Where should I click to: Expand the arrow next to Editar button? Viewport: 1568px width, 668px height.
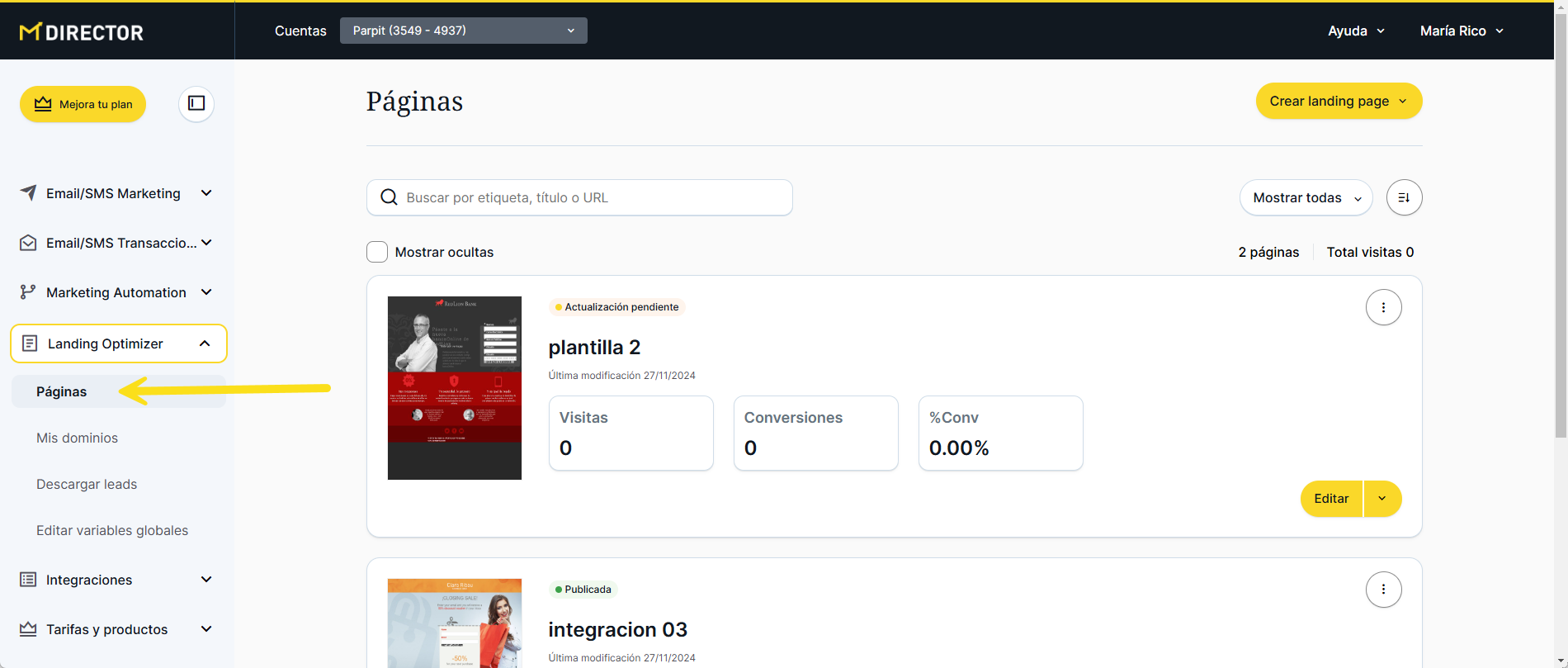pos(1382,499)
